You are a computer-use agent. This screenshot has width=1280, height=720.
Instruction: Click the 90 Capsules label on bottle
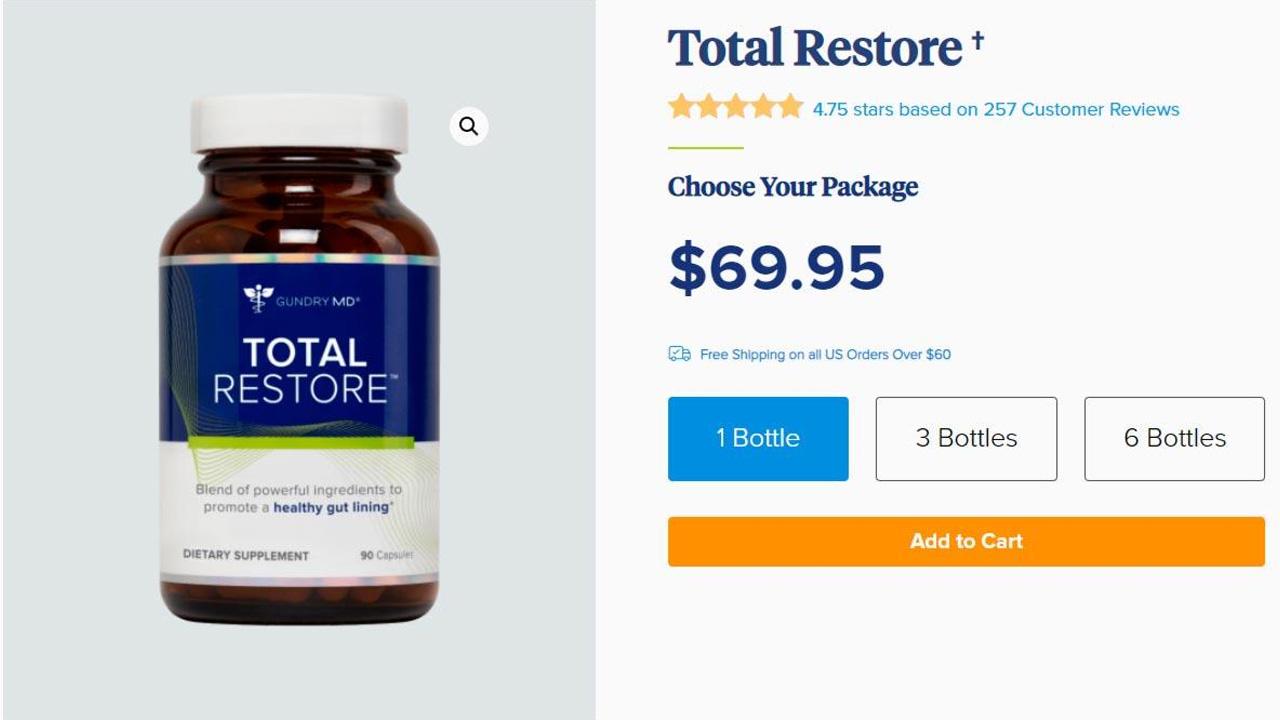click(x=386, y=555)
